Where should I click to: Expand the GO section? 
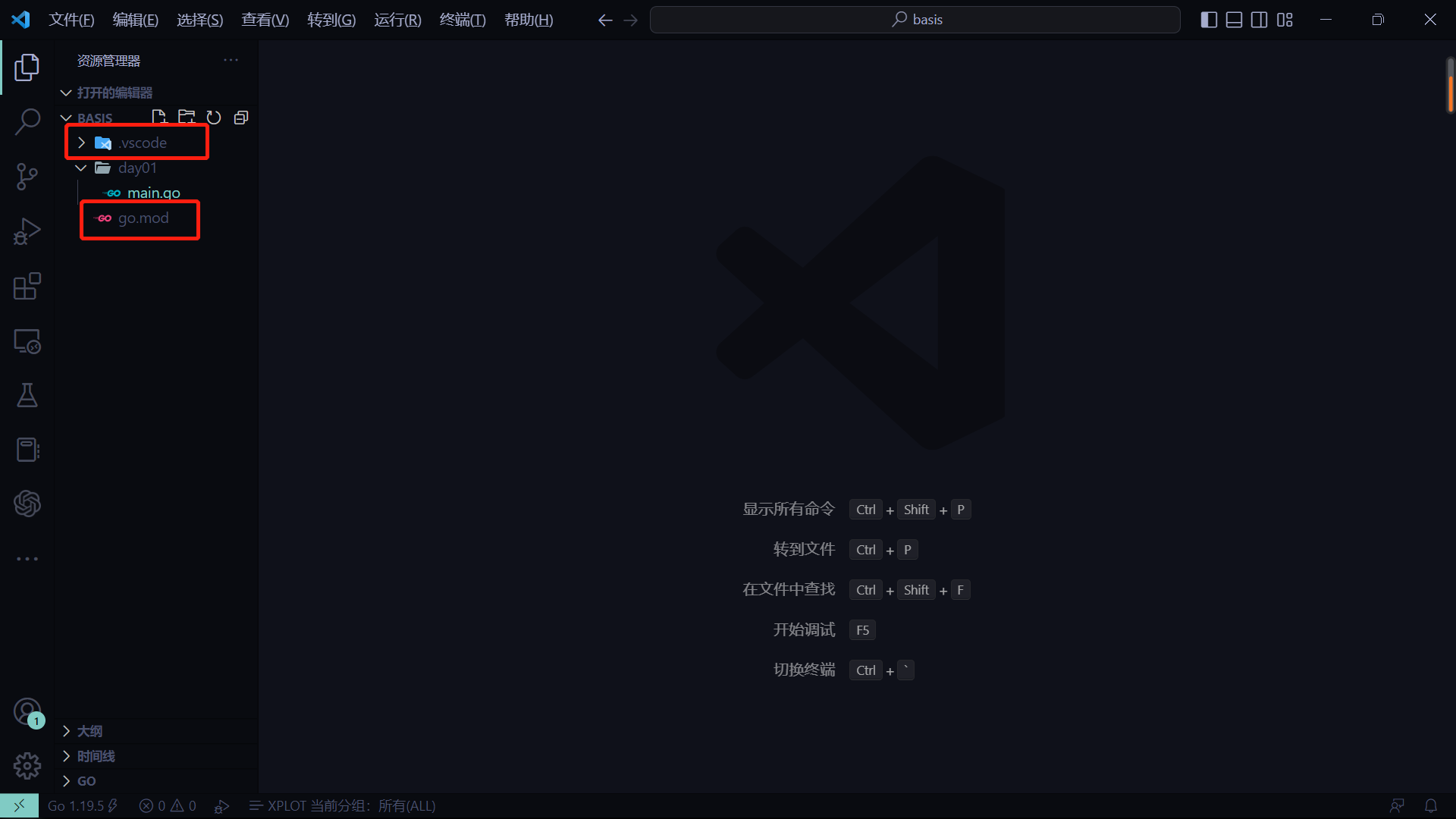[x=157, y=781]
